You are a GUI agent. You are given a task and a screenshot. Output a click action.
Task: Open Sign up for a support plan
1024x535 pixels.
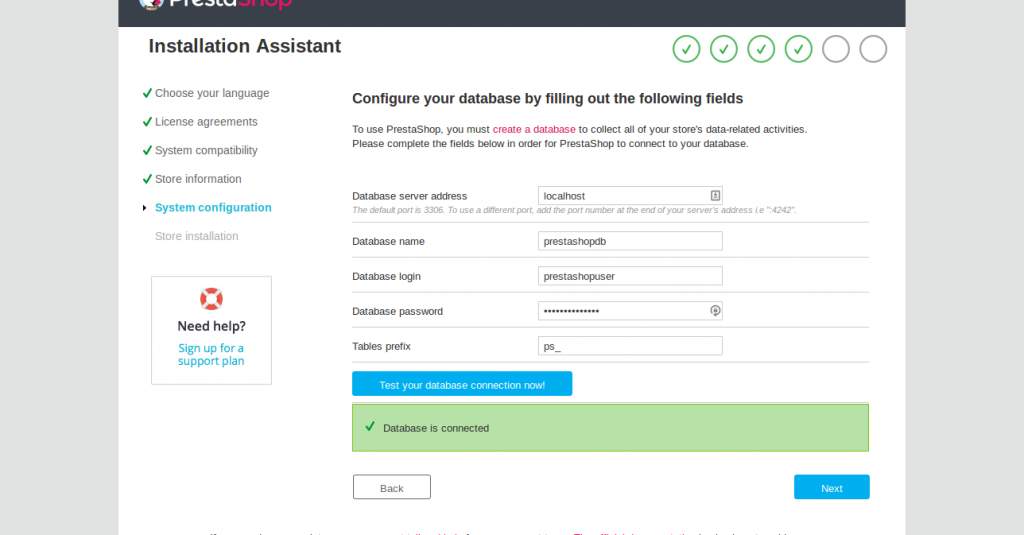211,355
